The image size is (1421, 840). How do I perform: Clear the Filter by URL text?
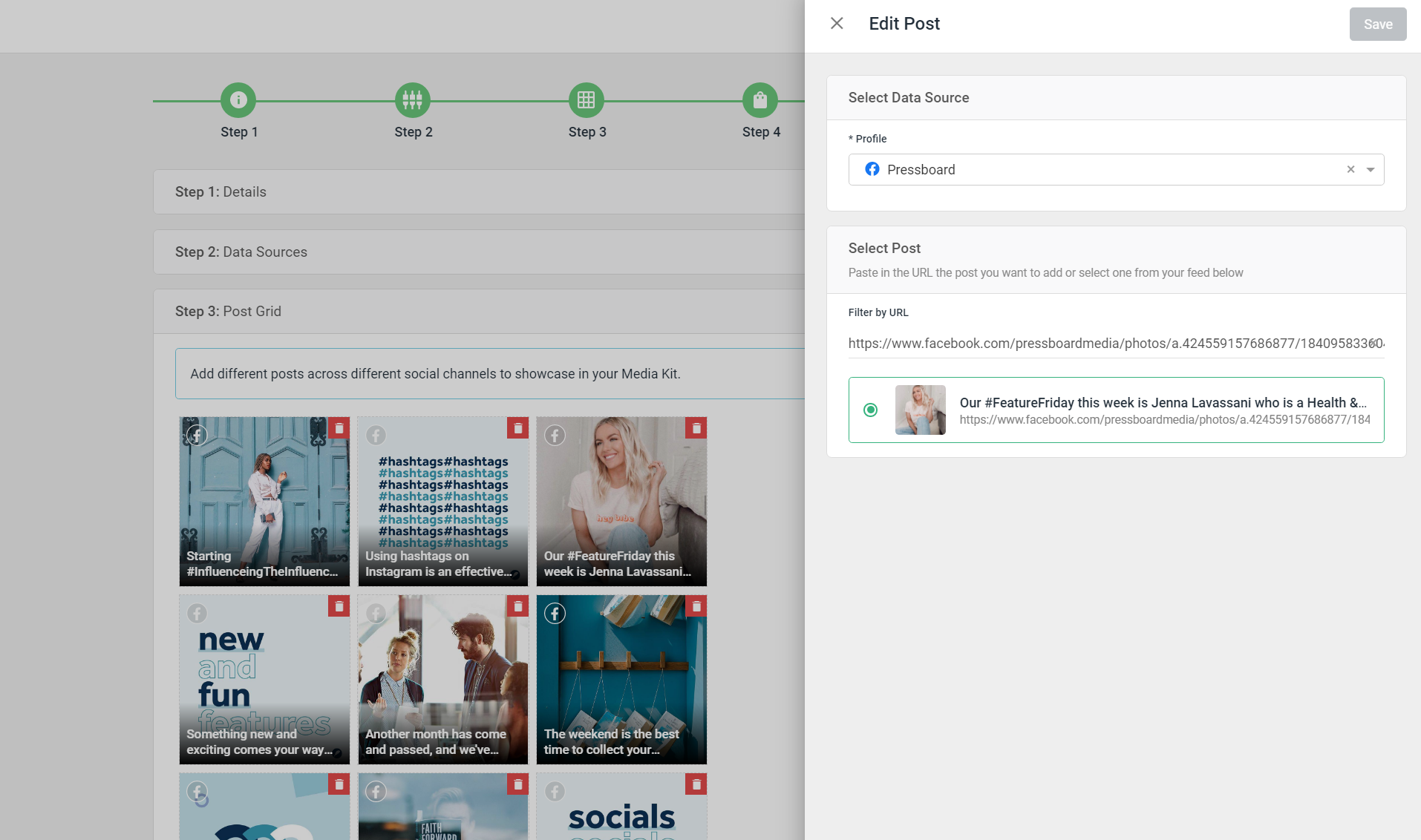point(1375,343)
